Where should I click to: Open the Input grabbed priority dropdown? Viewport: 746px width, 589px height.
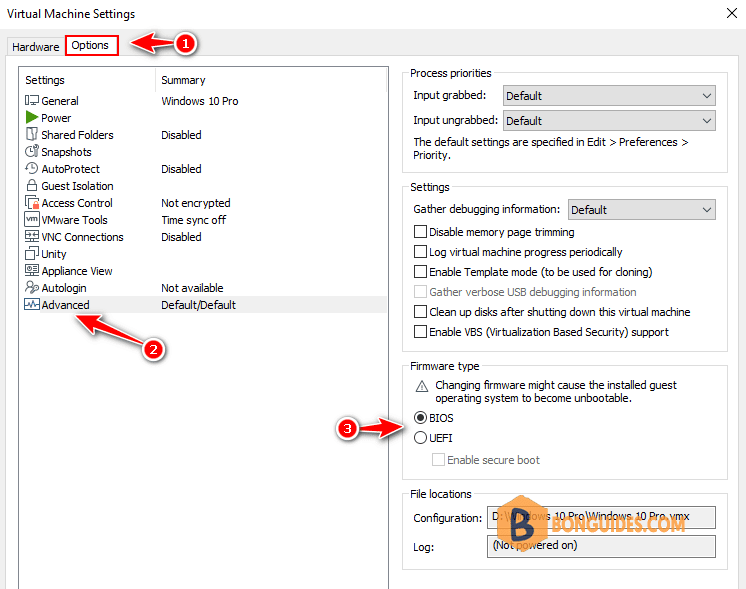point(609,96)
